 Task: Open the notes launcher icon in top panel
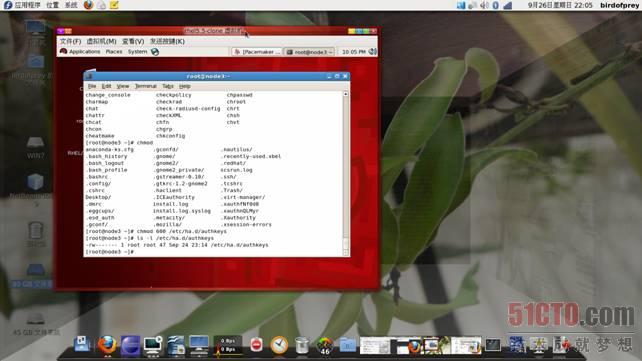coord(114,5)
